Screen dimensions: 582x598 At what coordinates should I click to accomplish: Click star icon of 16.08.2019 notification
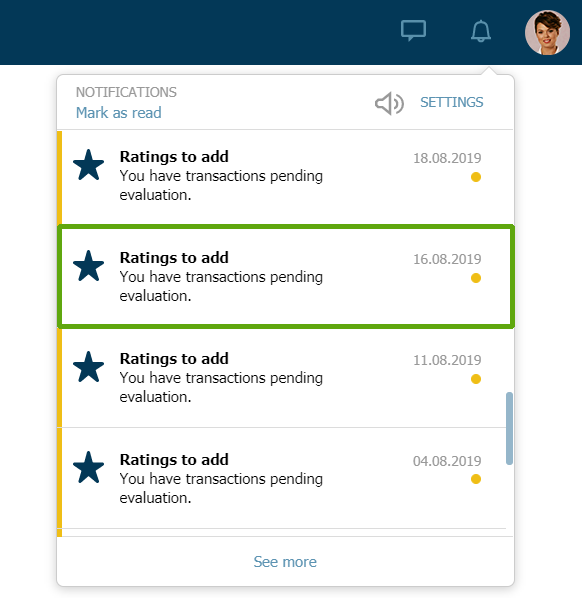point(88,266)
